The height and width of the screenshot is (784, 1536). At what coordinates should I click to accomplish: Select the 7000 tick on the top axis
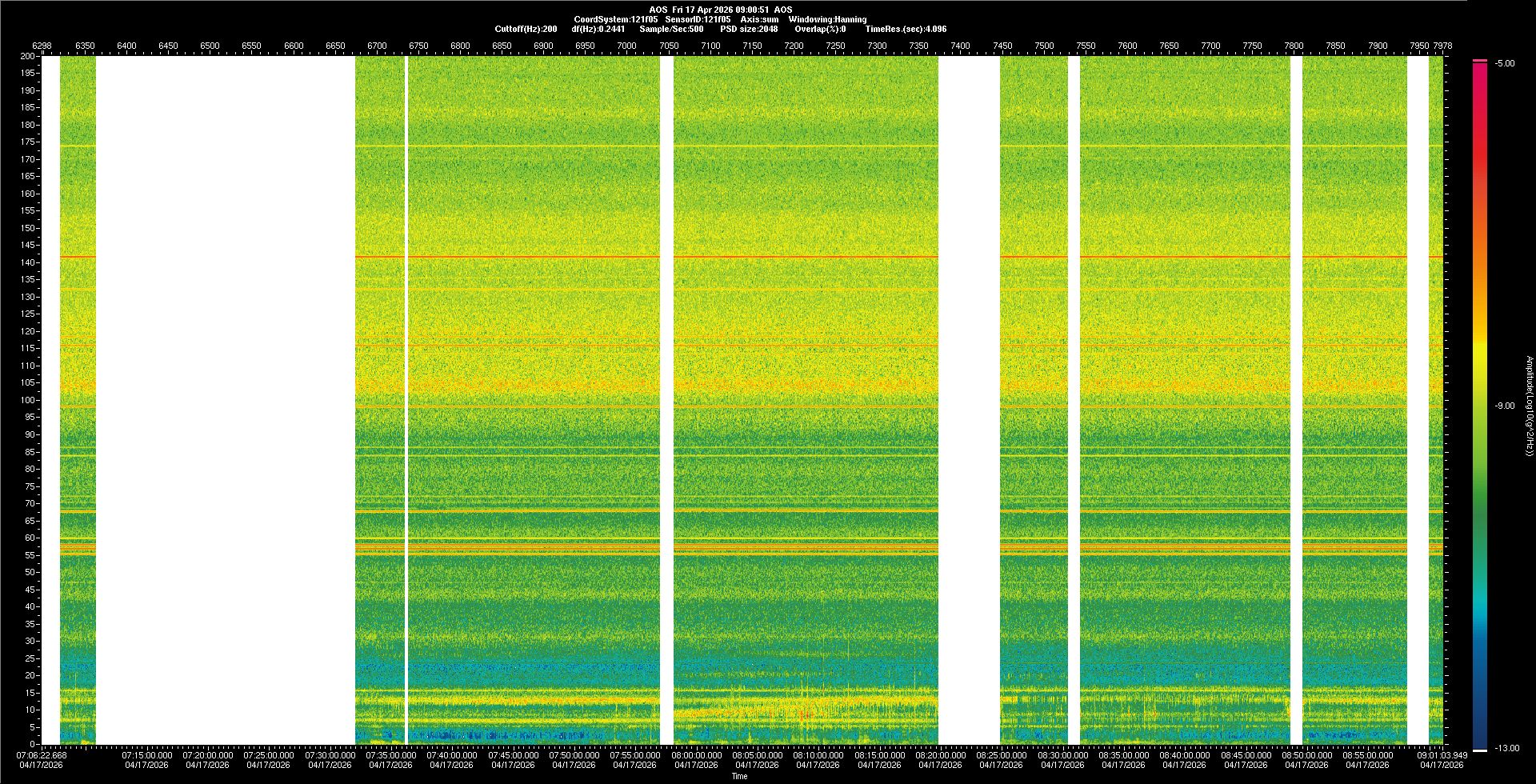(626, 46)
